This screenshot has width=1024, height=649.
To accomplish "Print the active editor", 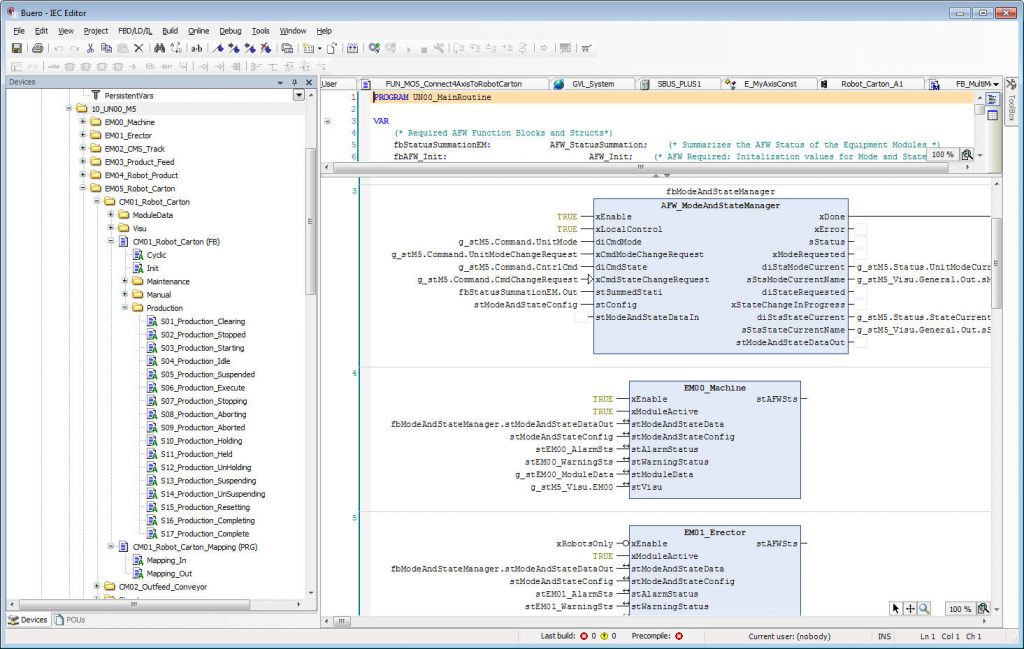I will click(x=37, y=48).
